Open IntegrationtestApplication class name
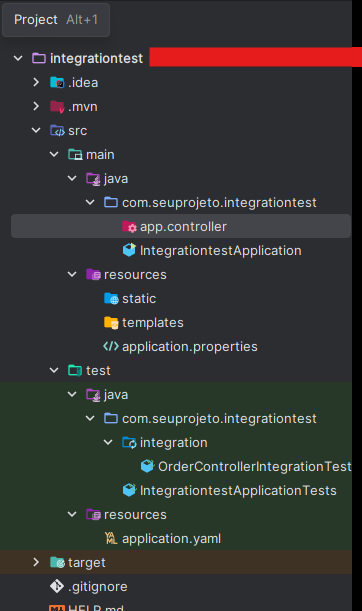This screenshot has height=611, width=362. coord(221,251)
